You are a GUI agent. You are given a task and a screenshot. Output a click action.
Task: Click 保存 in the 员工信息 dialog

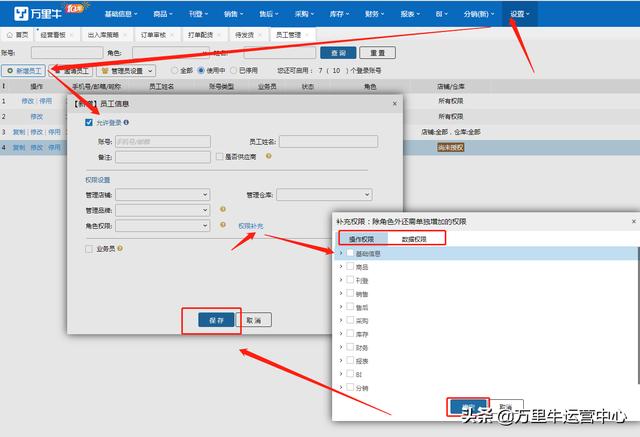(216, 320)
